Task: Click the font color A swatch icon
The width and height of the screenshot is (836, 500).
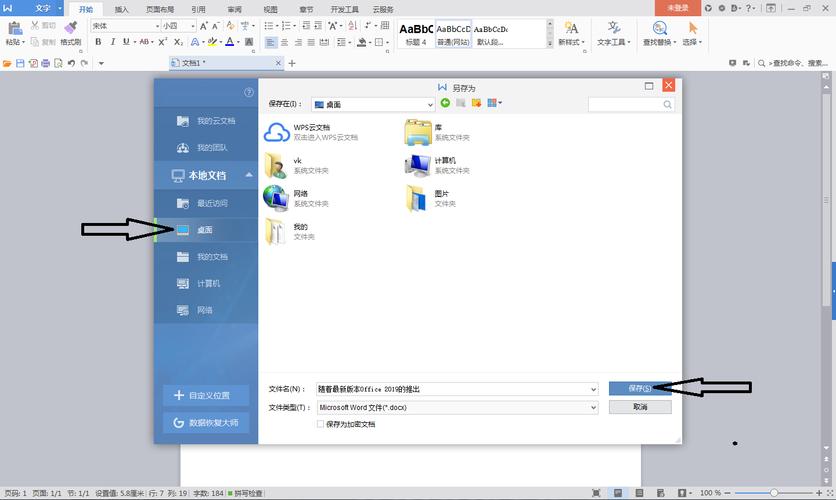Action: 229,42
